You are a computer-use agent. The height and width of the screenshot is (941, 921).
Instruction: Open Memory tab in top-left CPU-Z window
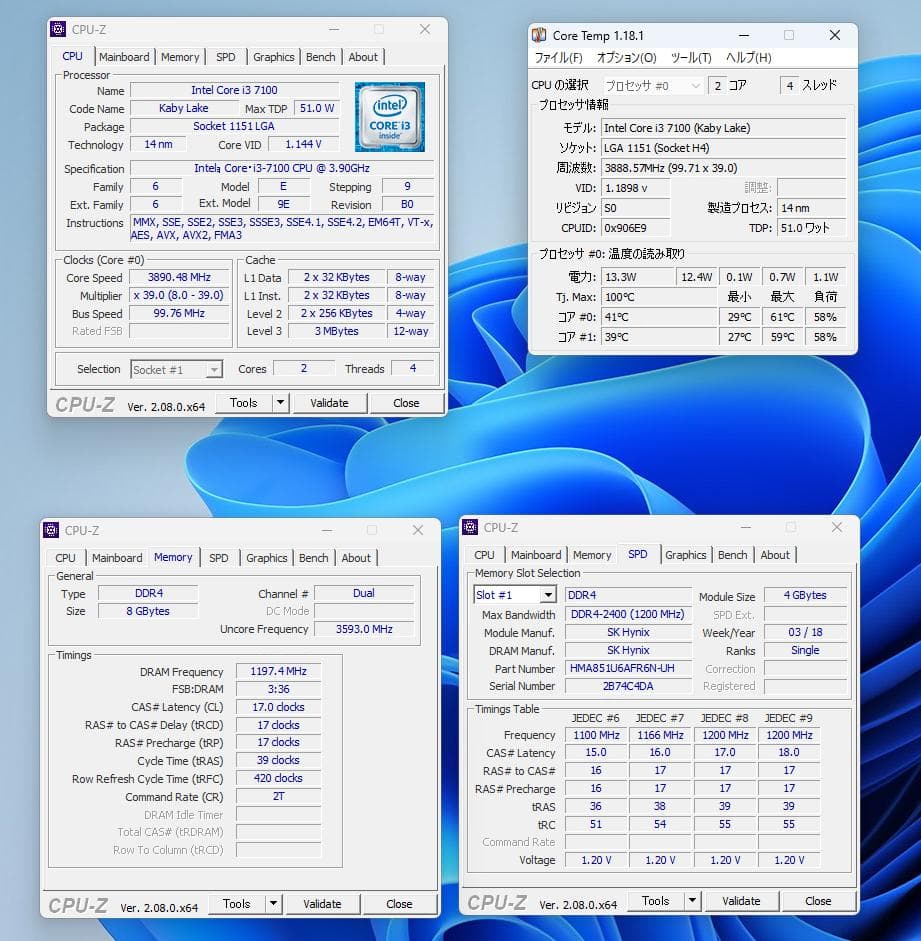(x=180, y=57)
